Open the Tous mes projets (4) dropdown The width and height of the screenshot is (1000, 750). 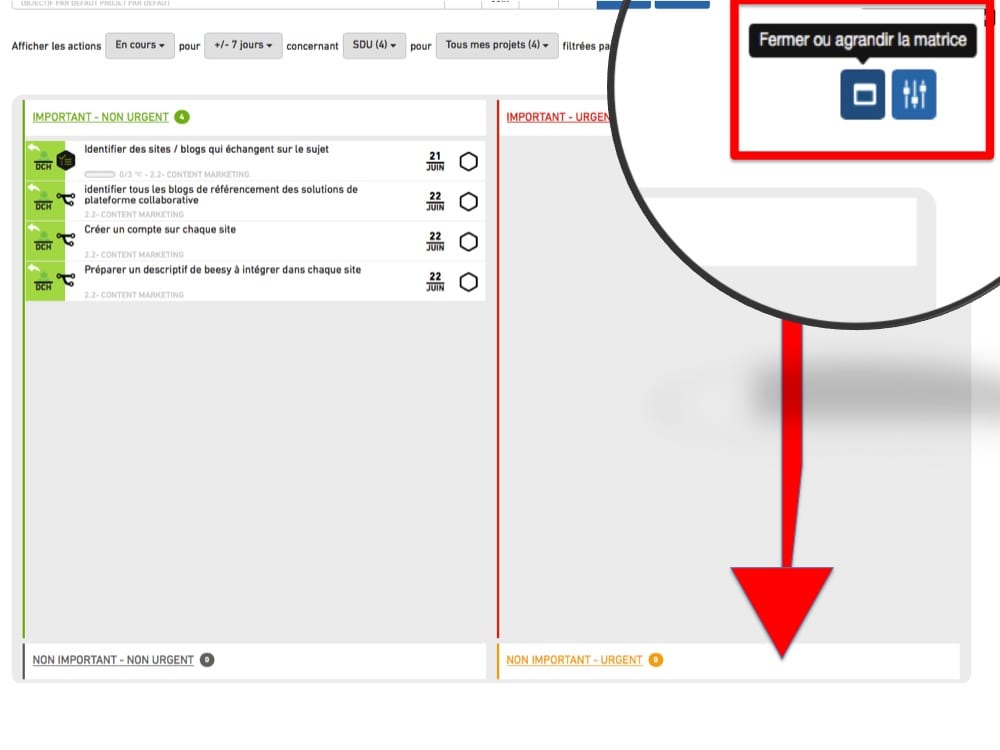pos(497,45)
